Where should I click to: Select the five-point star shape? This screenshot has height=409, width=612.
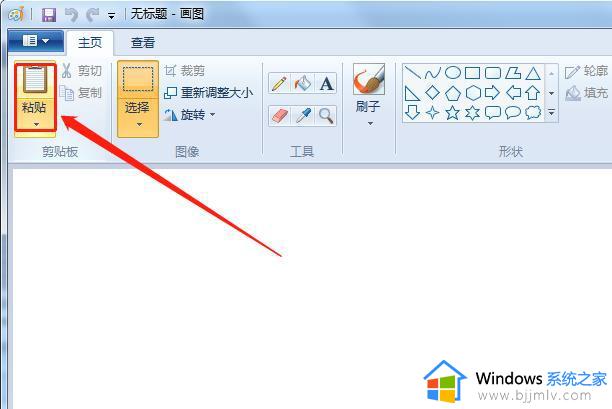click(x=452, y=113)
